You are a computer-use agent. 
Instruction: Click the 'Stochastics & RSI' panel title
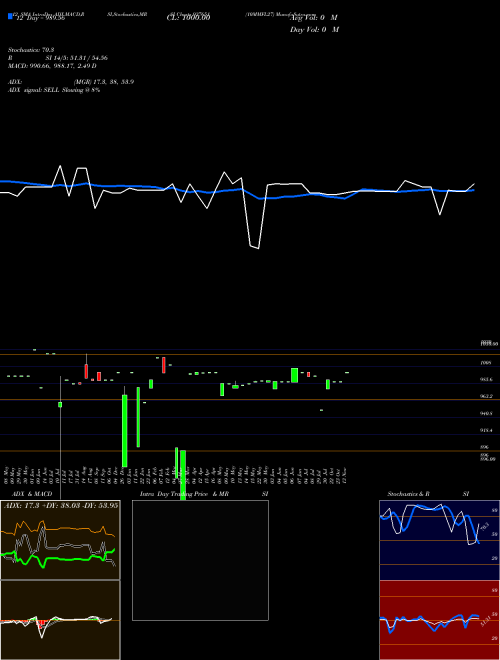(x=428, y=494)
